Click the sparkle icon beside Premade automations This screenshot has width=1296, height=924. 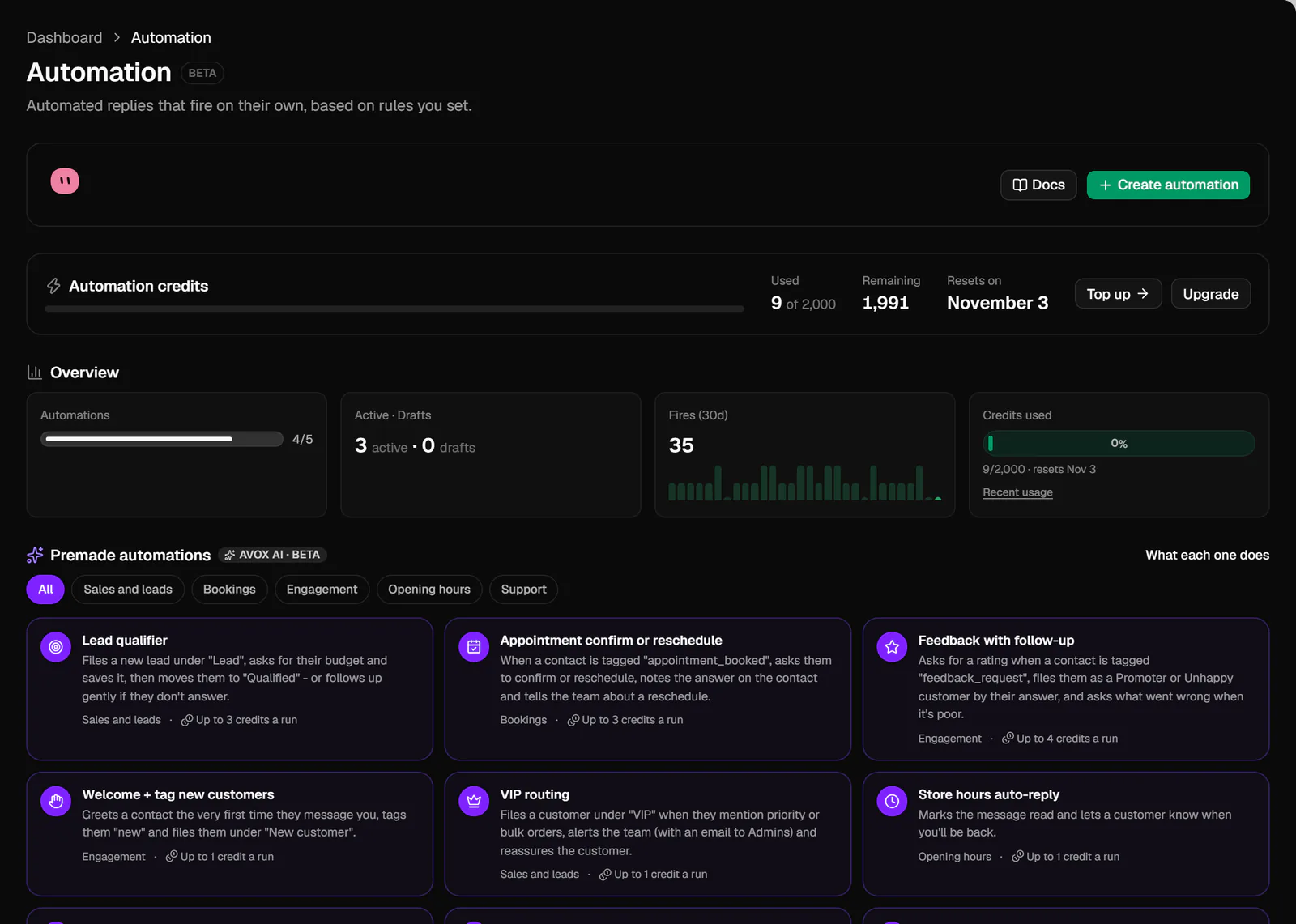35,555
